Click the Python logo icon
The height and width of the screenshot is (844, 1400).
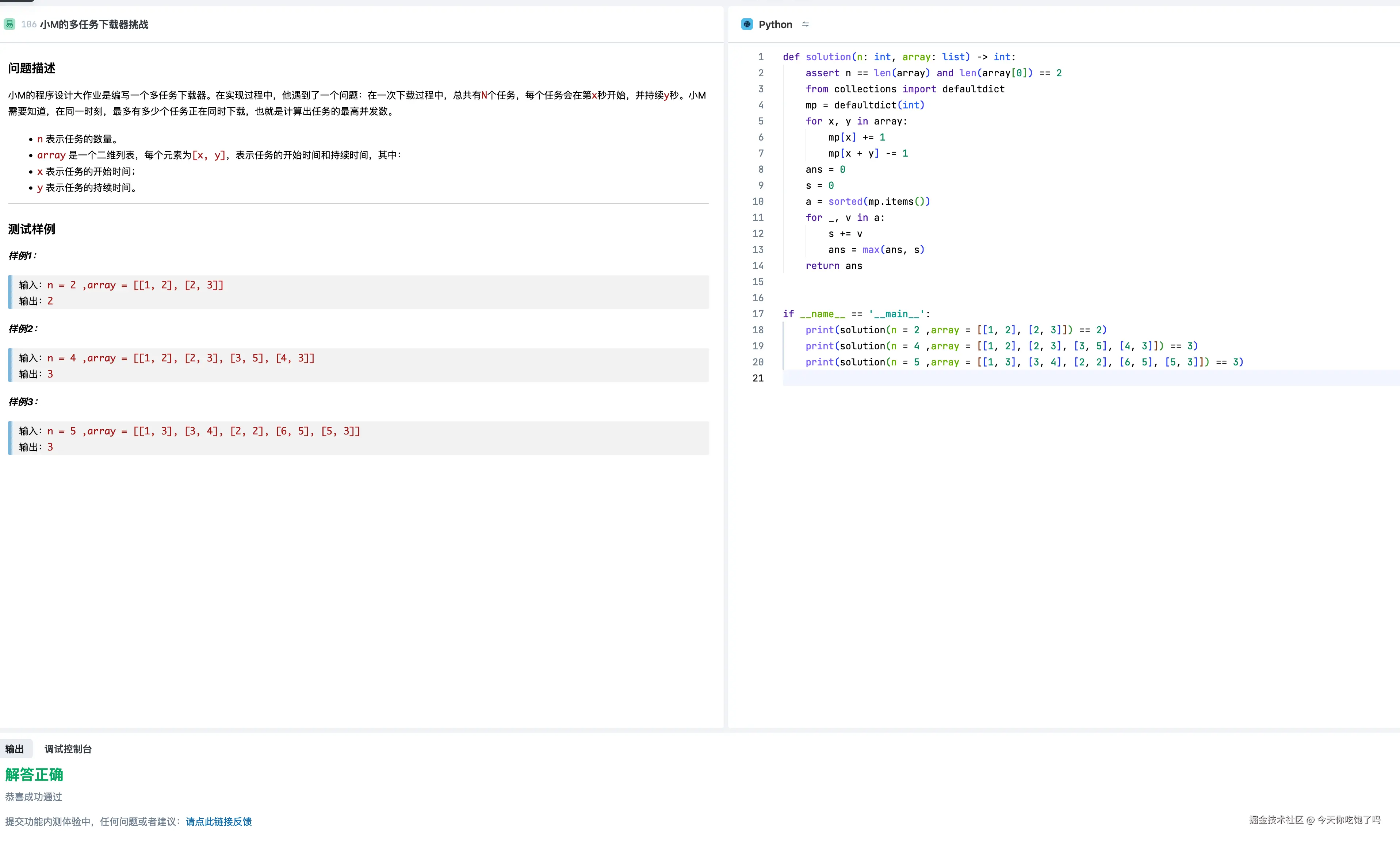tap(747, 24)
